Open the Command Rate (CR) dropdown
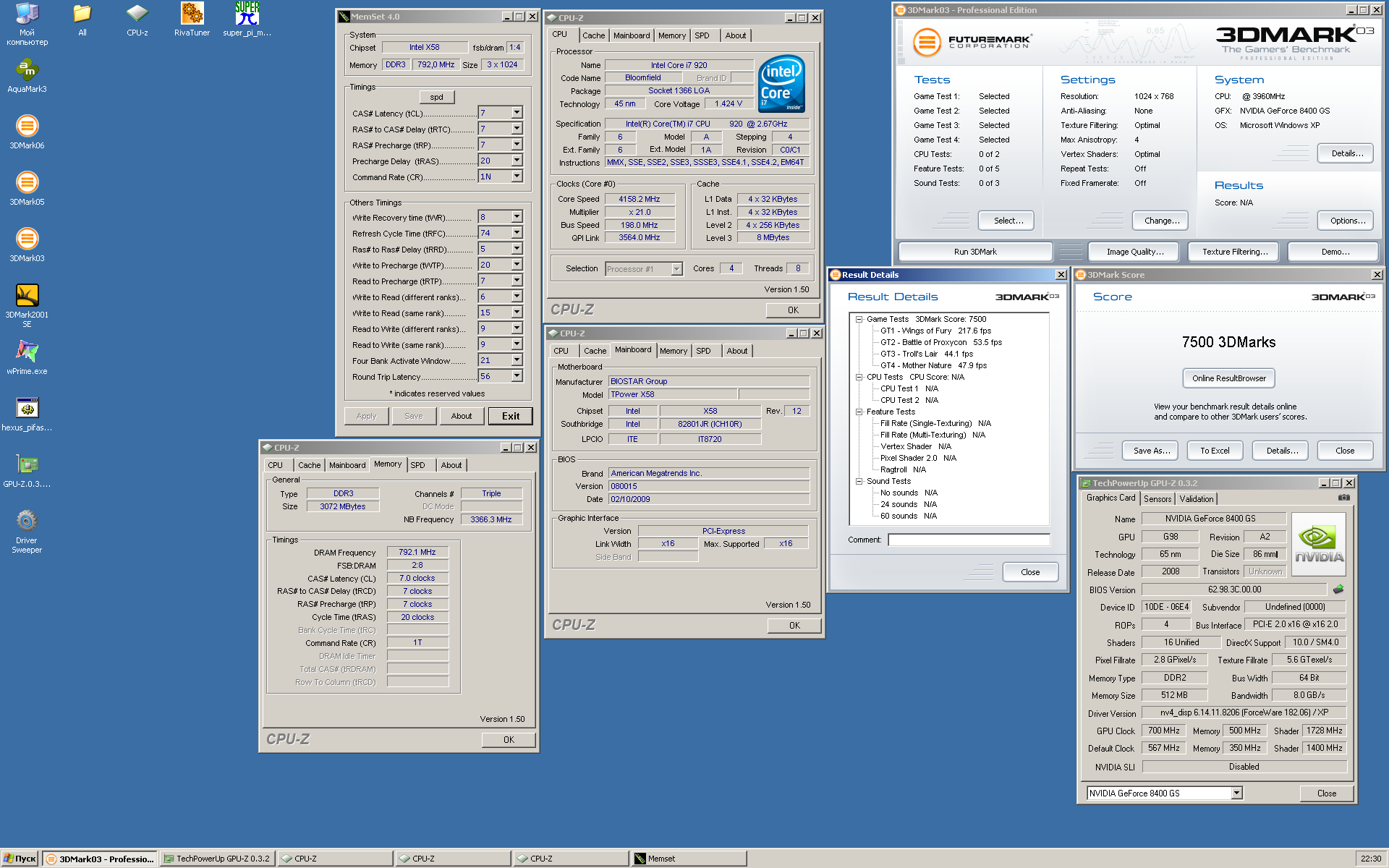The width and height of the screenshot is (1389, 868). coord(517,176)
